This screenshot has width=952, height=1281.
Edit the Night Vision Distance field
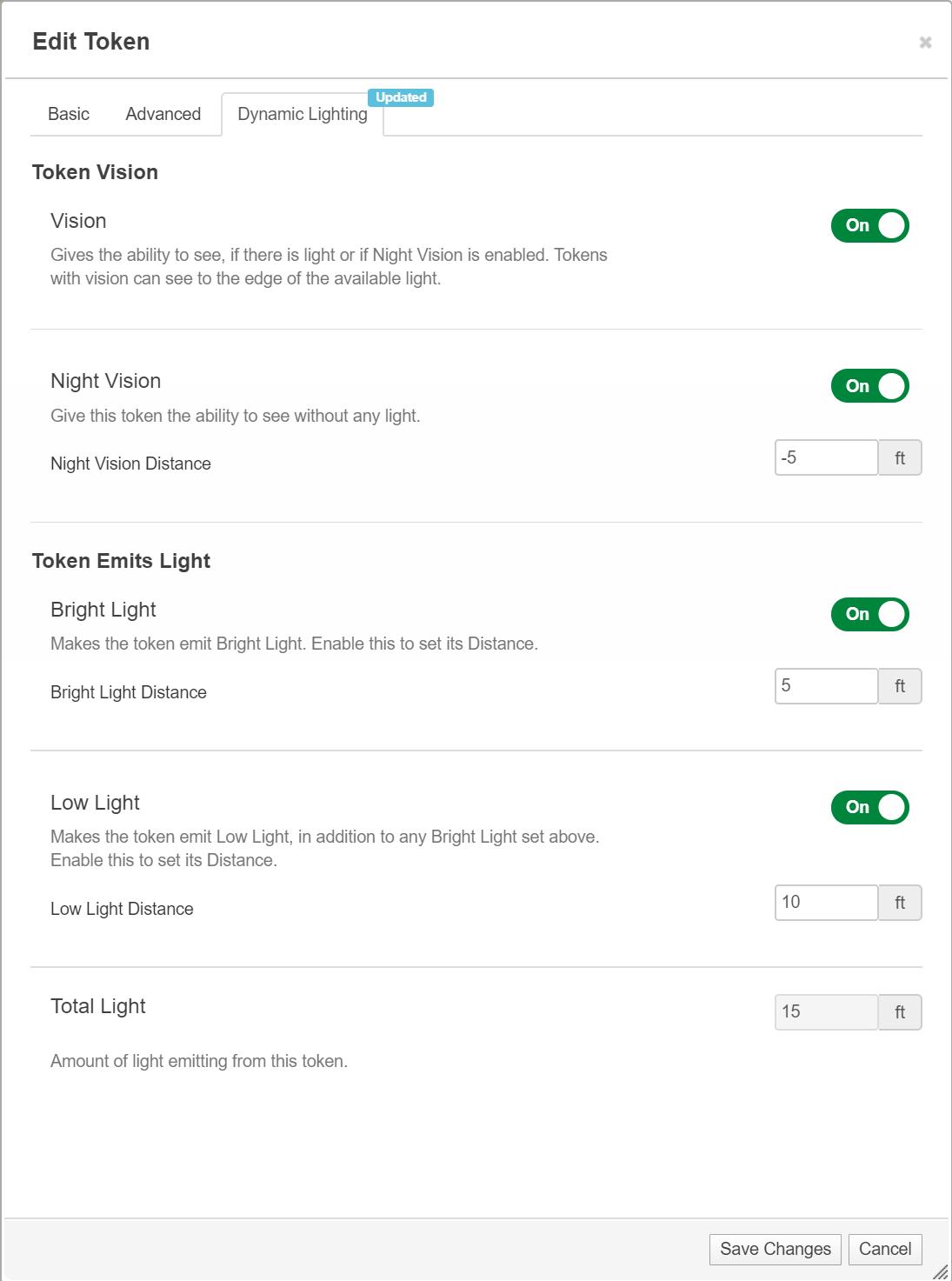click(x=826, y=458)
